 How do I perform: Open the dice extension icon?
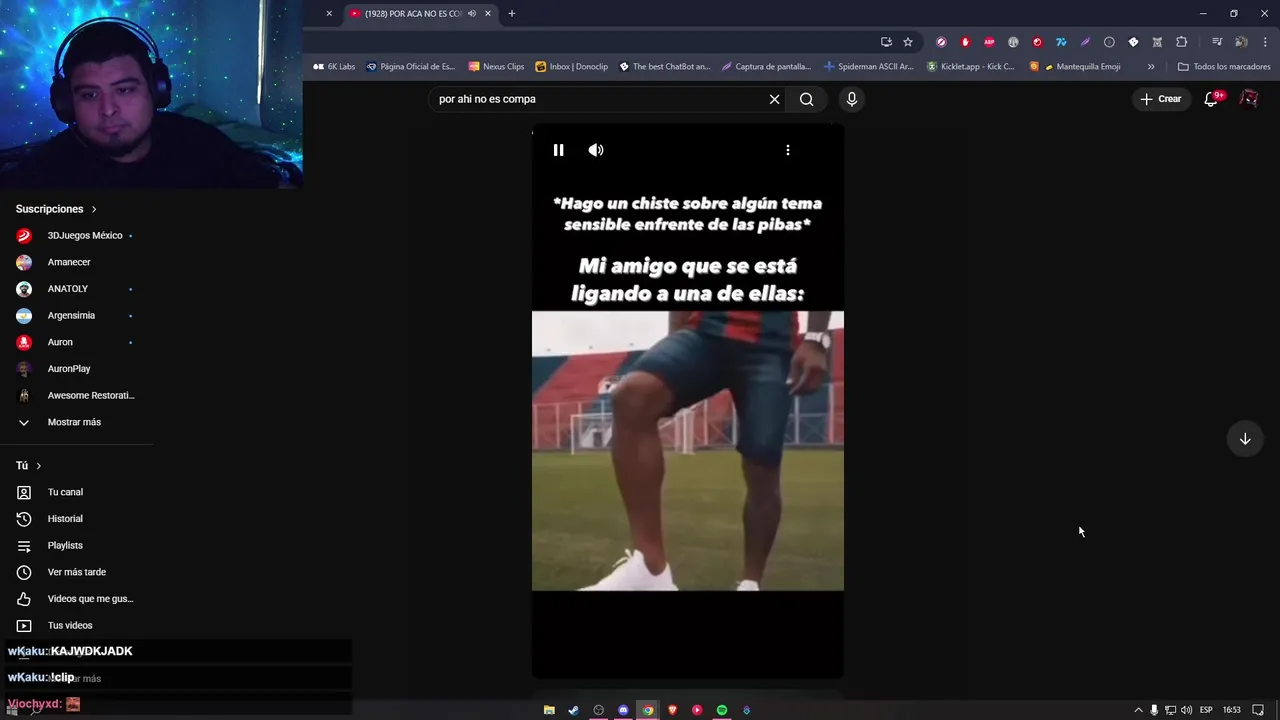tap(1133, 42)
